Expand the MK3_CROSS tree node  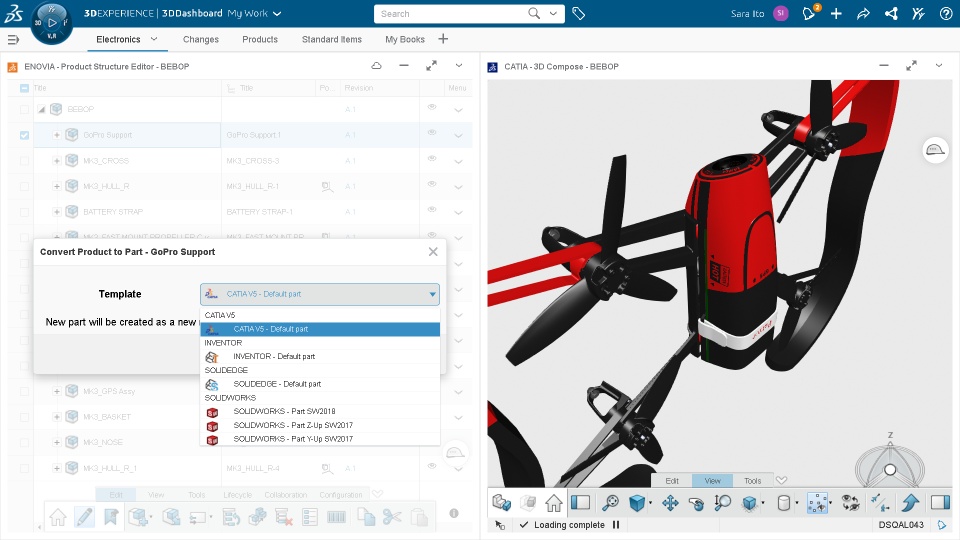click(56, 161)
